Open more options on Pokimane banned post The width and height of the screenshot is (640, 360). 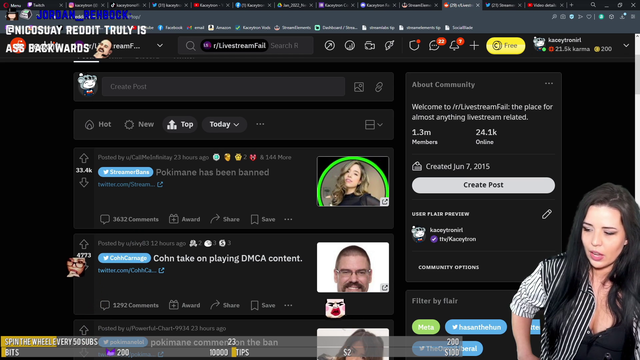tap(288, 219)
